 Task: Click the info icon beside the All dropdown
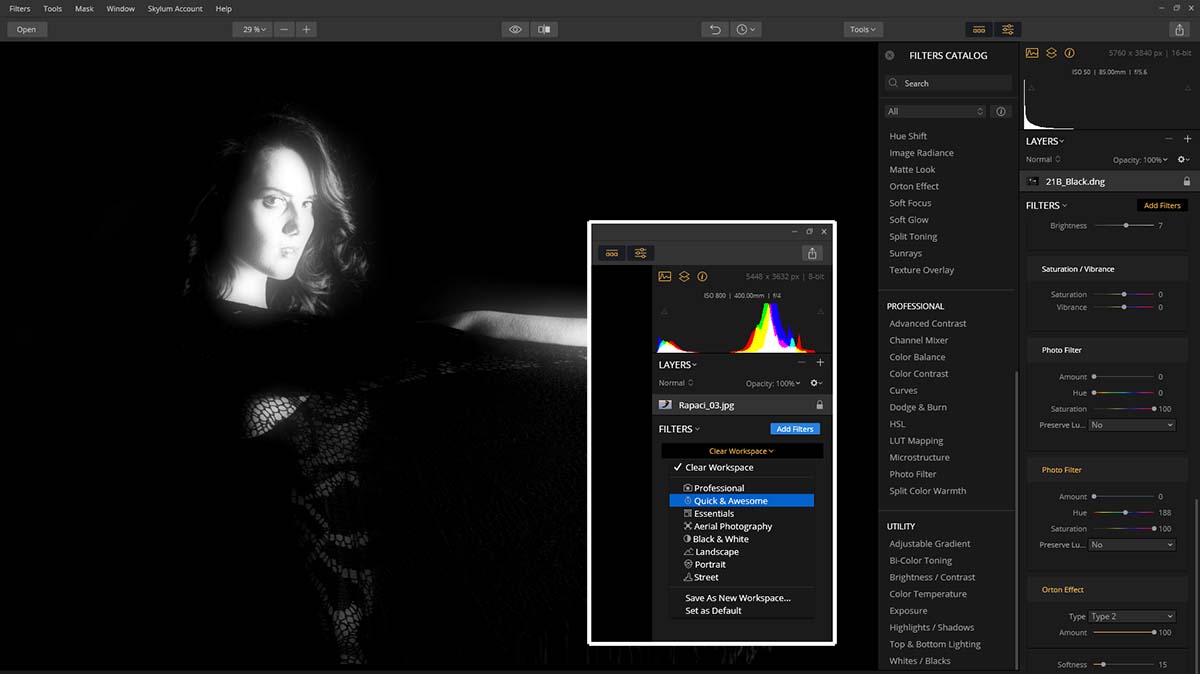click(1001, 112)
